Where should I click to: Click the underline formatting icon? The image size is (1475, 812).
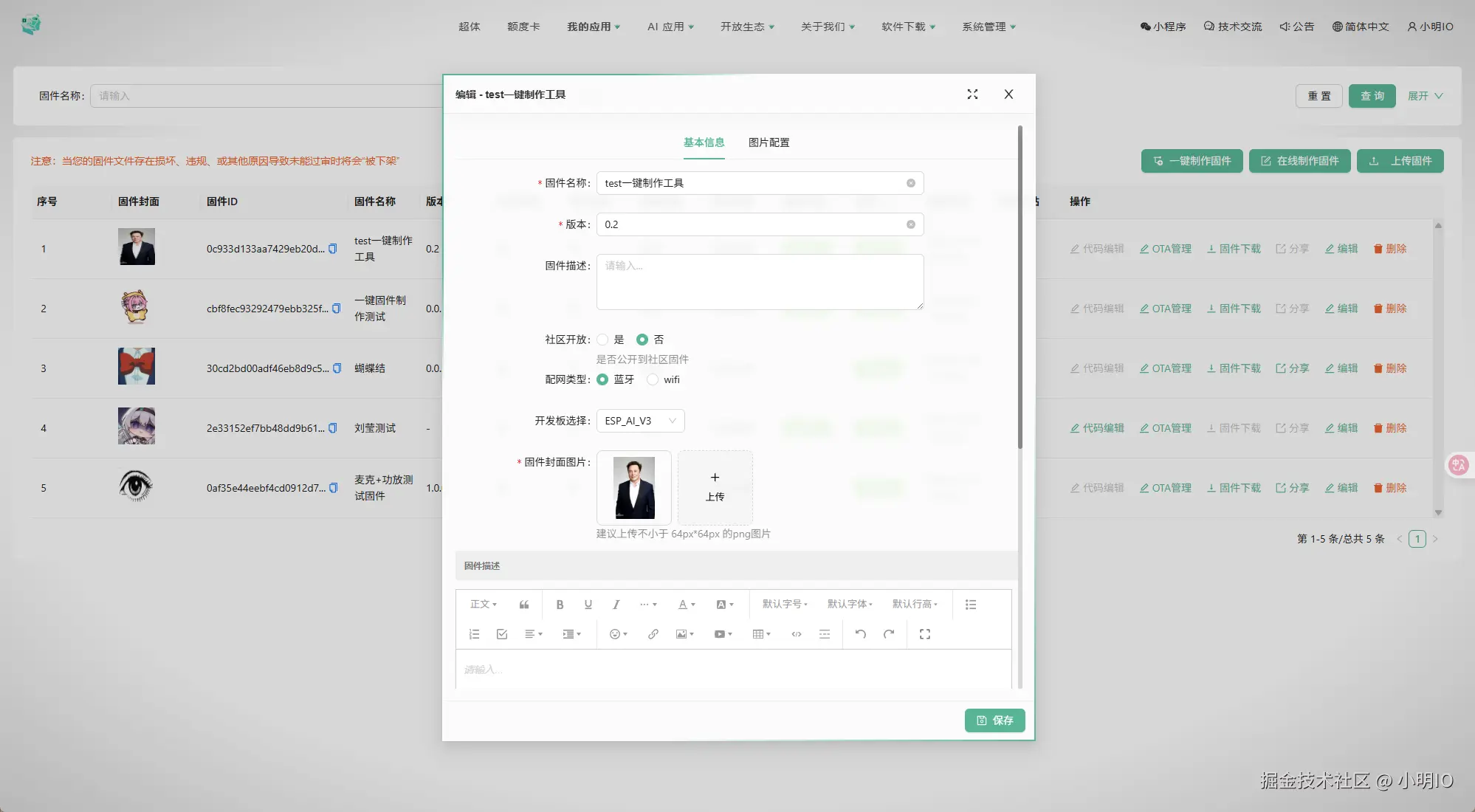pyautogui.click(x=588, y=605)
